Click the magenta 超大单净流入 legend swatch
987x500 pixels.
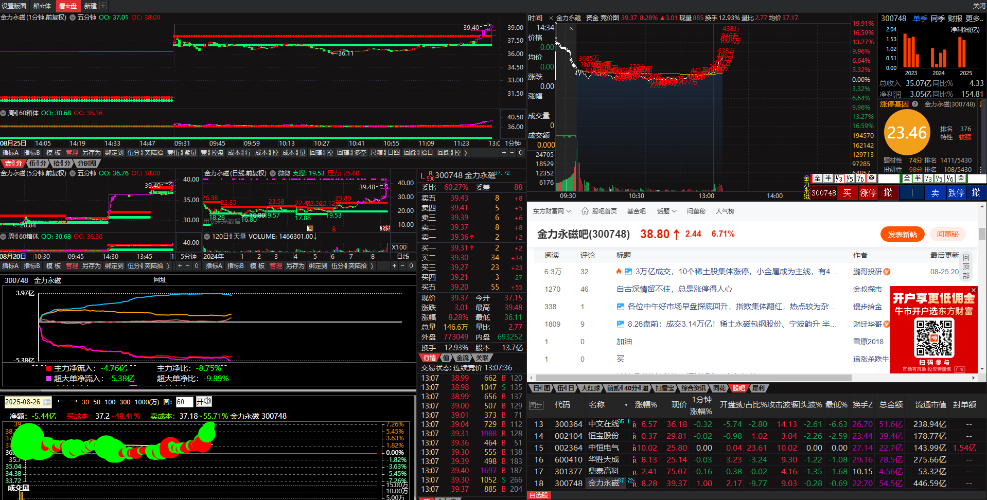point(48,378)
